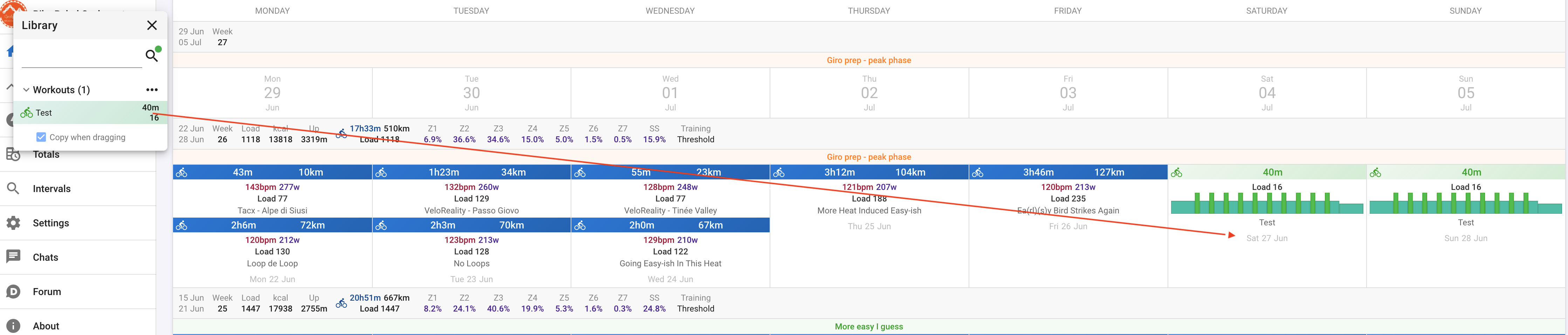Click the Library search input field

[x=82, y=57]
